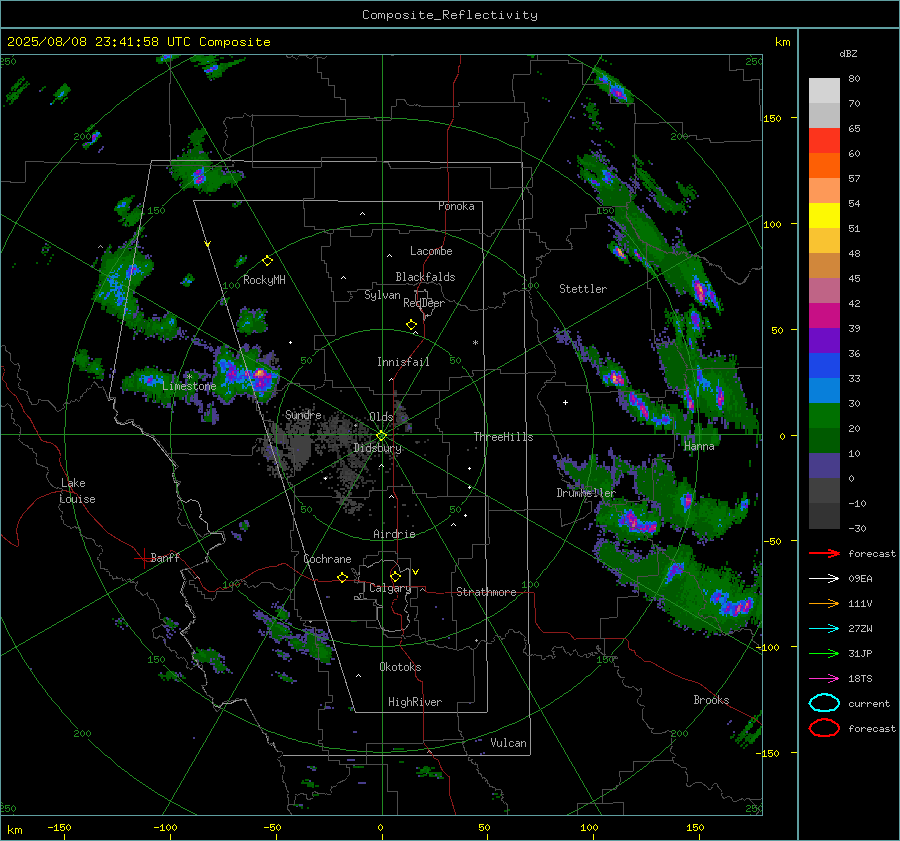Image resolution: width=900 pixels, height=841 pixels.
Task: Click the Lake Louise label
Action: point(77,491)
